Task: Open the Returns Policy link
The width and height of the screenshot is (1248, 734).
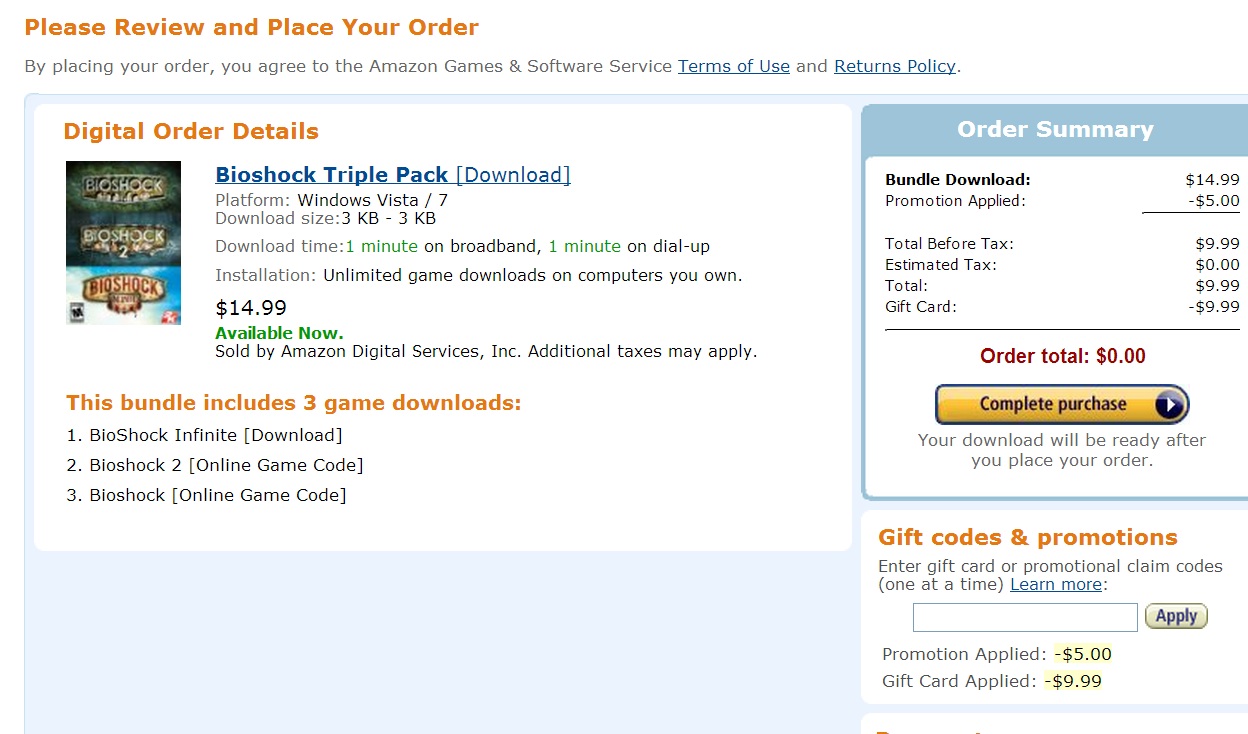Action: coord(894,66)
